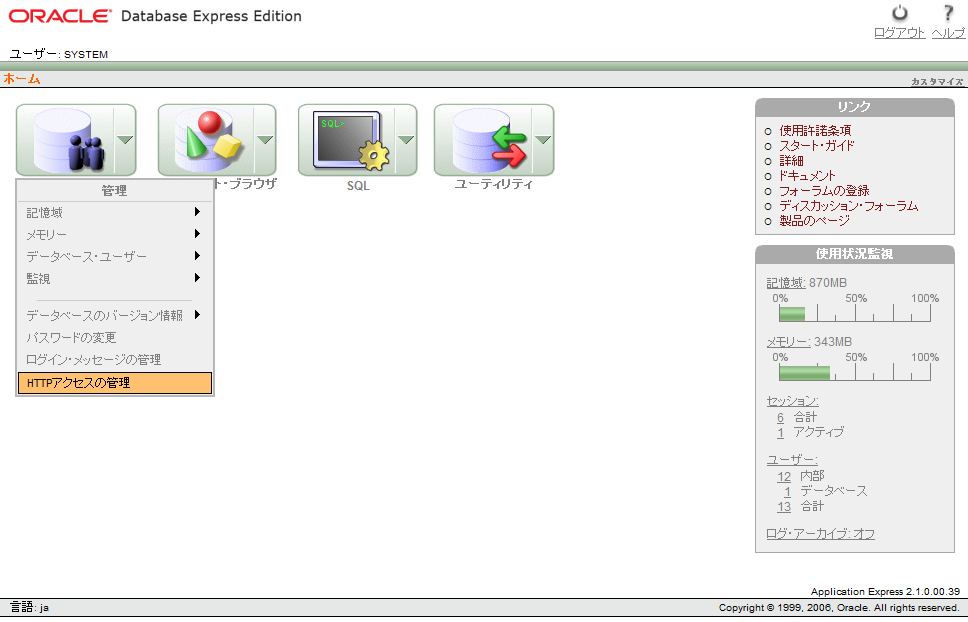Open the Object Browser shapes icon

pos(206,140)
